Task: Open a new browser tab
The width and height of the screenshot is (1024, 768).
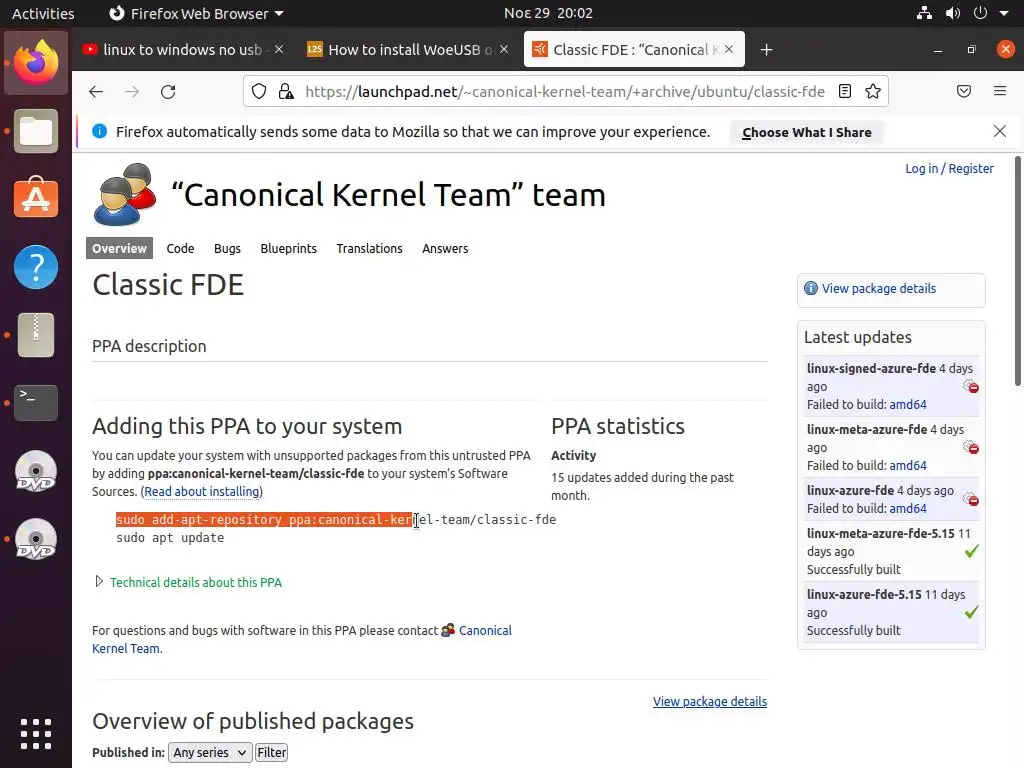Action: [766, 50]
